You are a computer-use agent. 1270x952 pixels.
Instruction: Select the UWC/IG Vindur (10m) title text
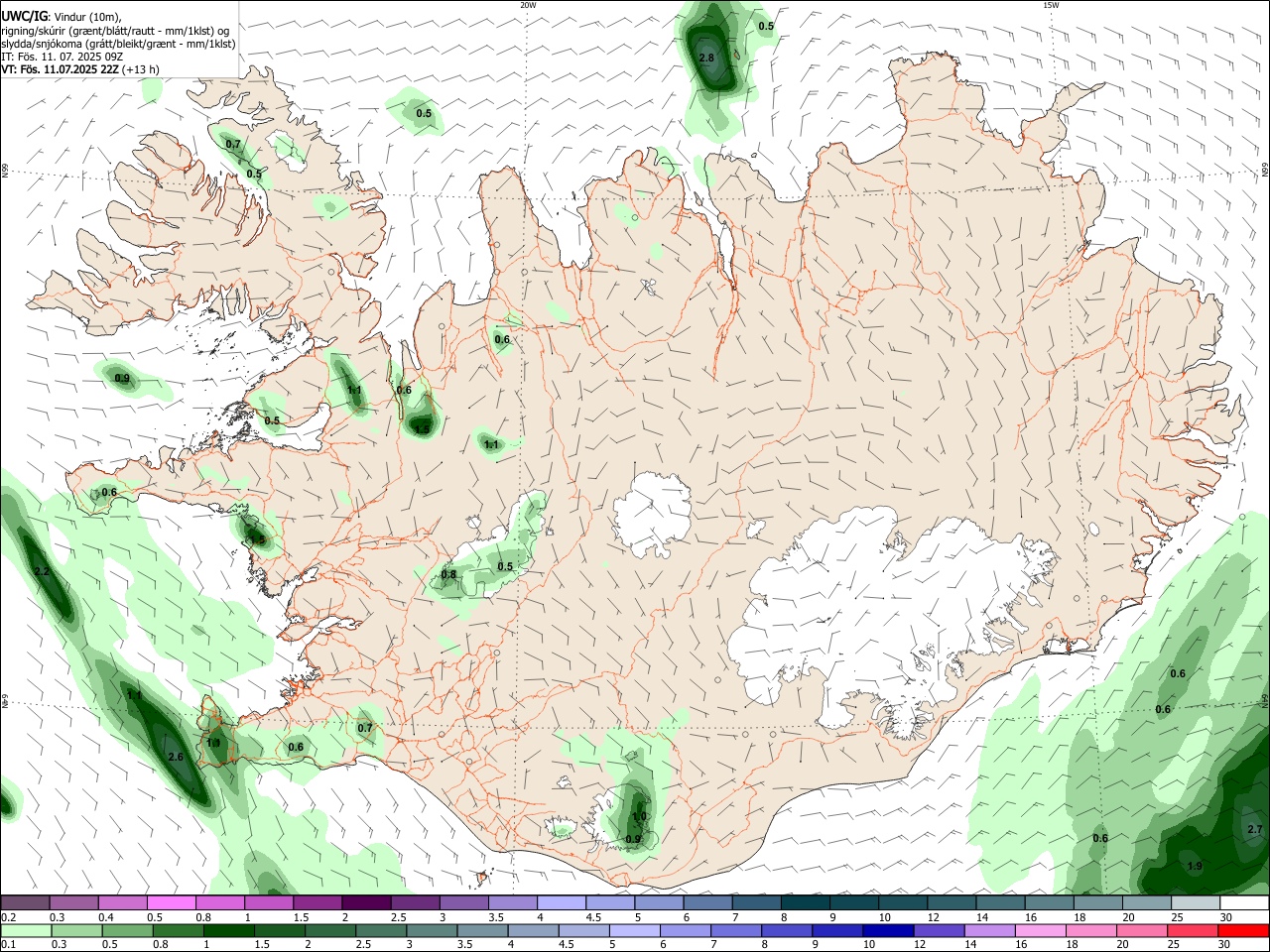[62, 17]
